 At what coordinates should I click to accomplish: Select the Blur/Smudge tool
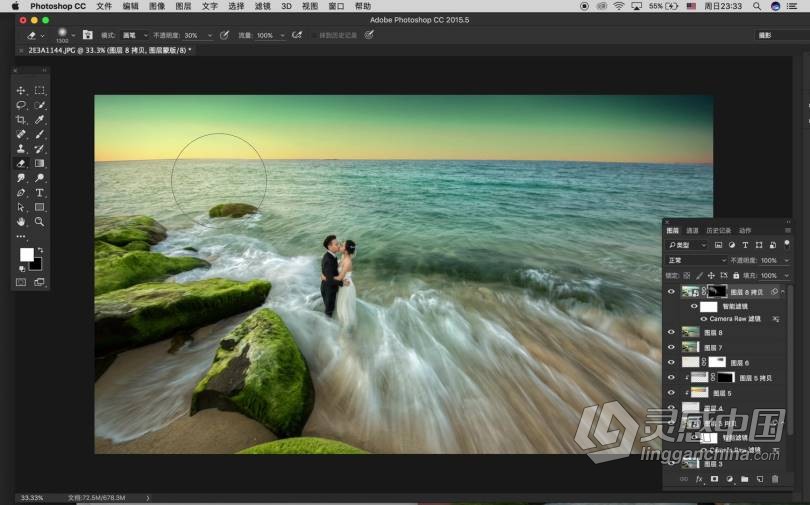pos(21,178)
